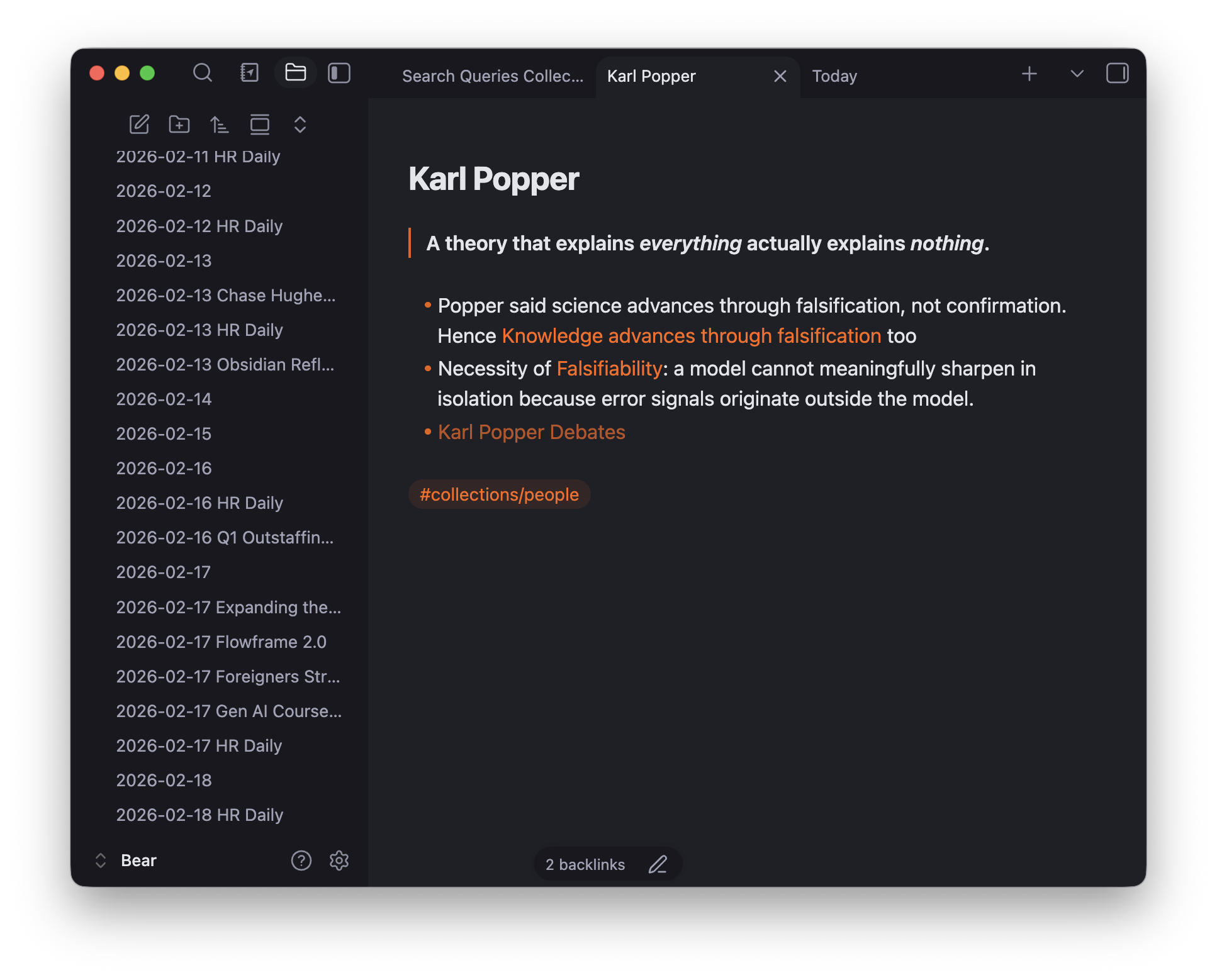Expand or collapse all folders
Screen dimensions: 1217x980
(300, 125)
